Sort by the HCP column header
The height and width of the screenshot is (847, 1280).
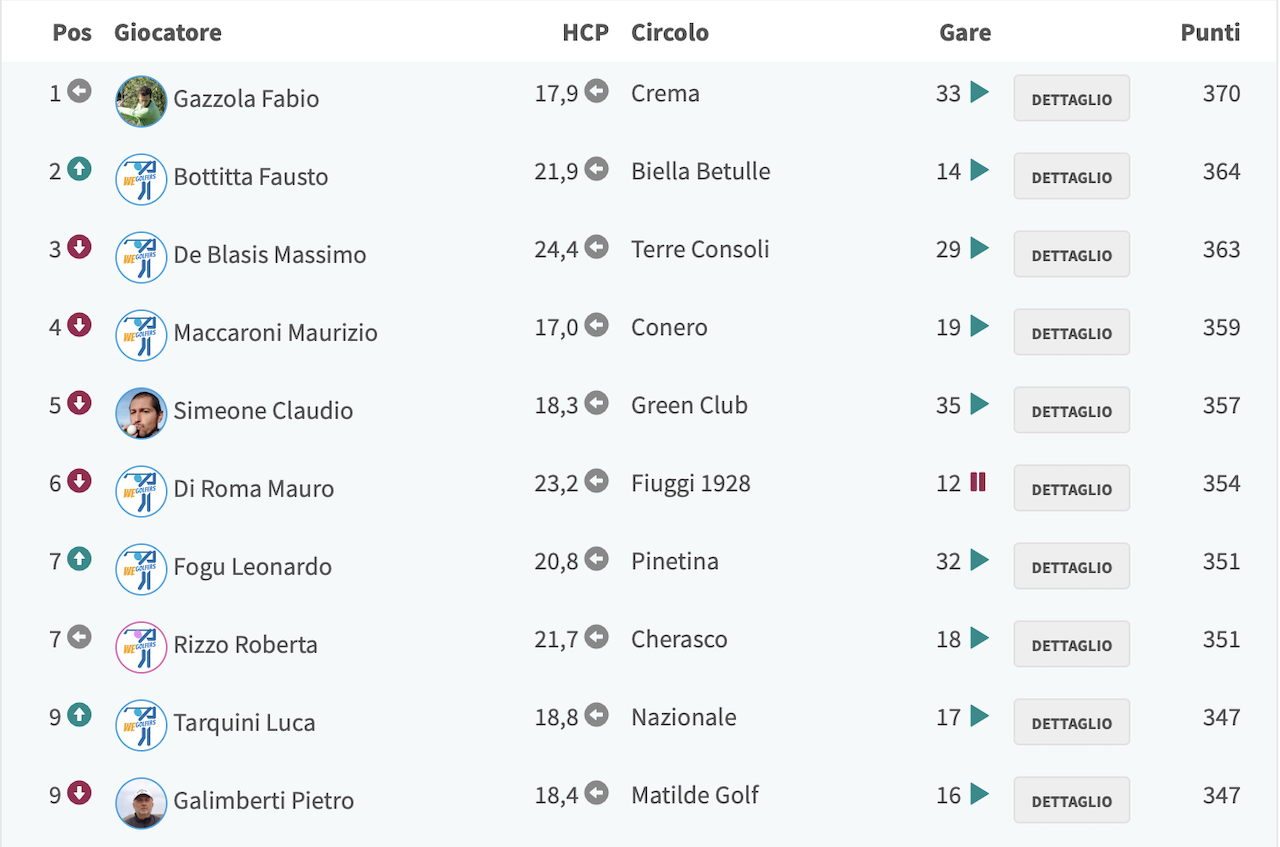[585, 32]
